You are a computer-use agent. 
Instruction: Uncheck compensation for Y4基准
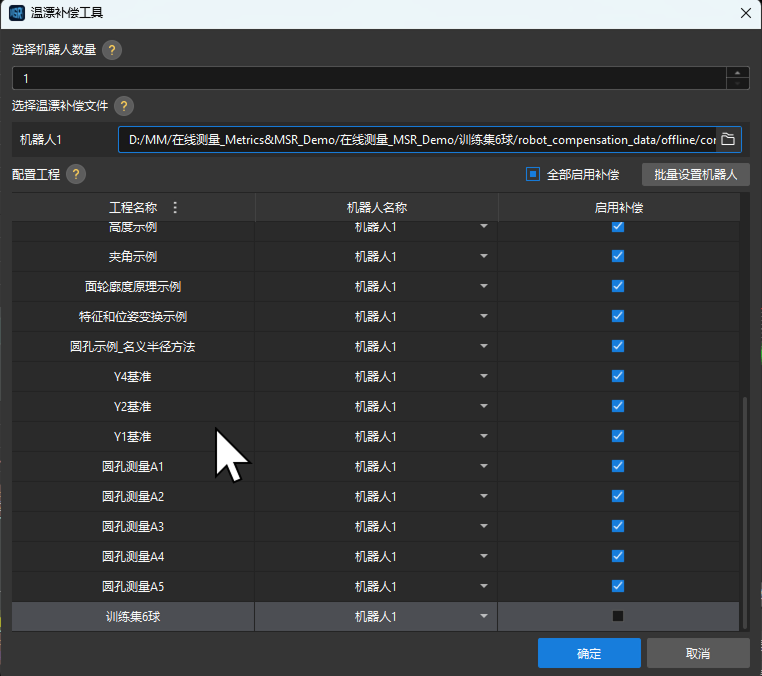617,376
